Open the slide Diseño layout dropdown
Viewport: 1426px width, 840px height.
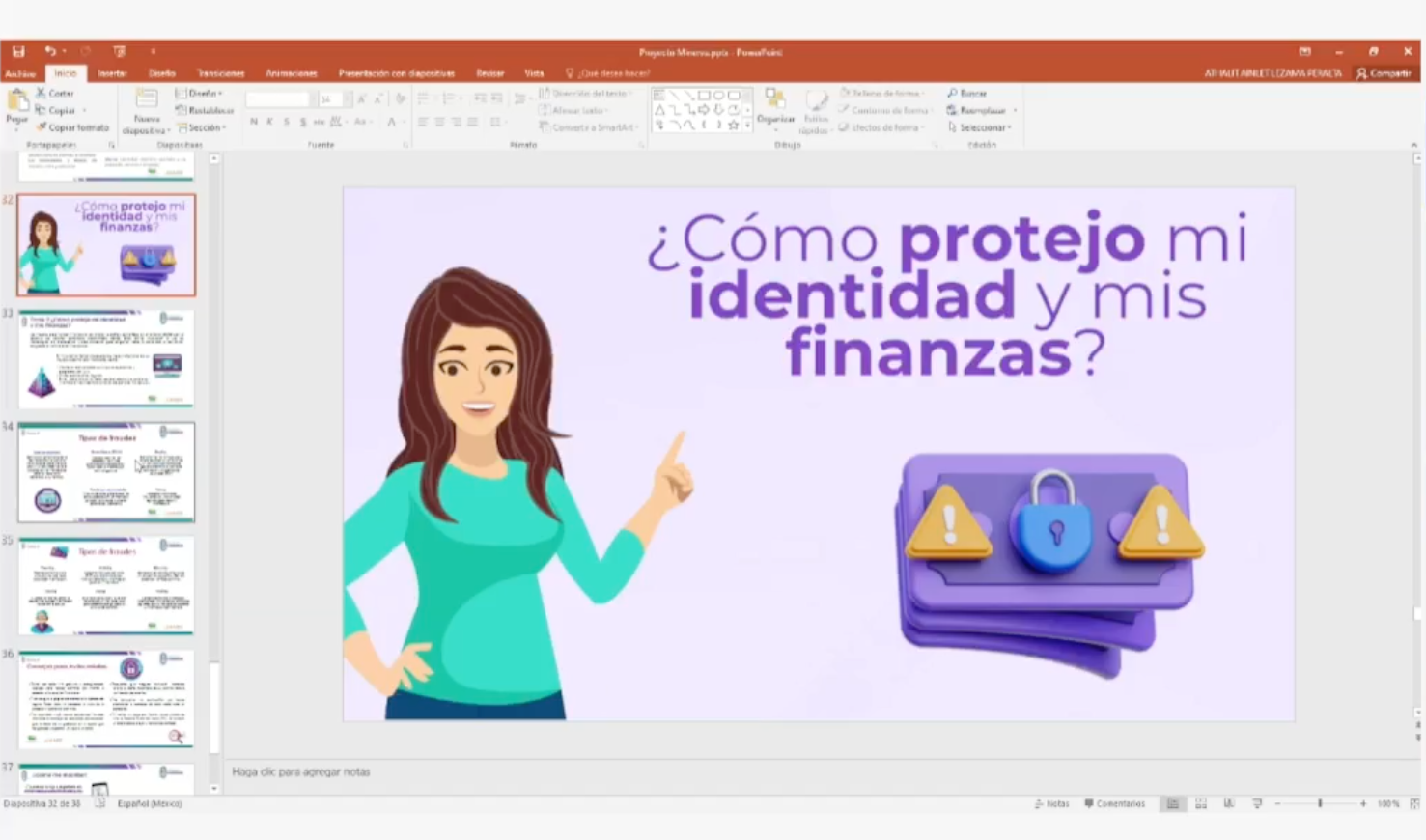[x=200, y=94]
